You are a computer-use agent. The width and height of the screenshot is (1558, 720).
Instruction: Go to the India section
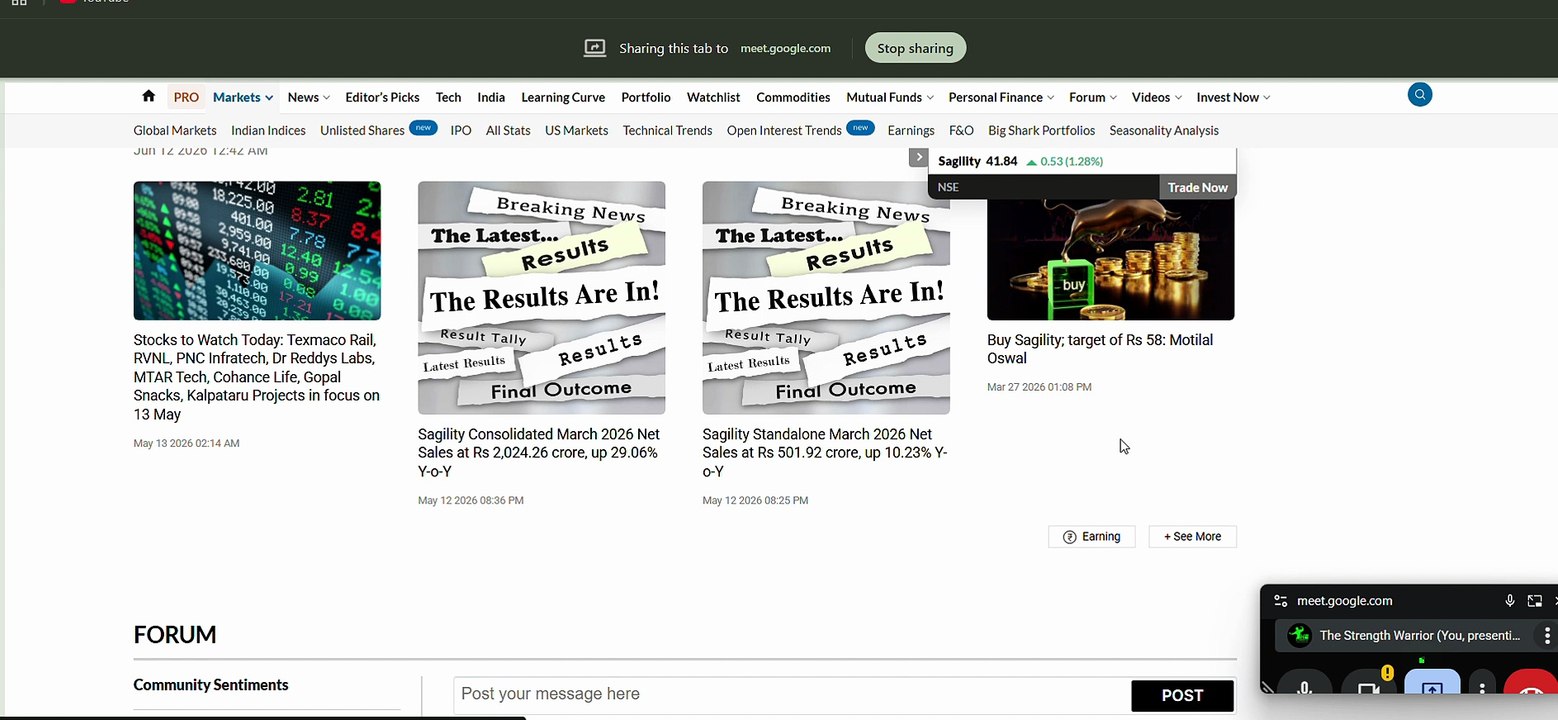point(491,97)
